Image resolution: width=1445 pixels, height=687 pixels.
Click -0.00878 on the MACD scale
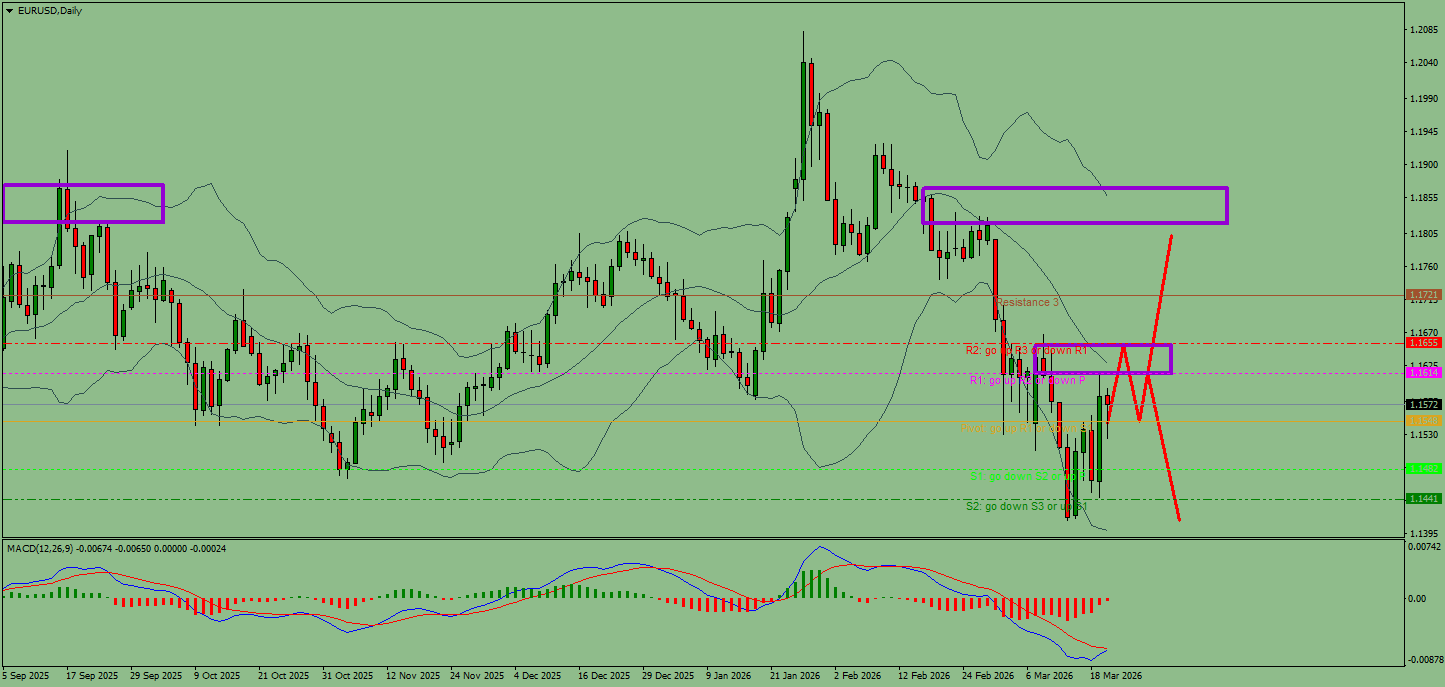tap(1424, 660)
